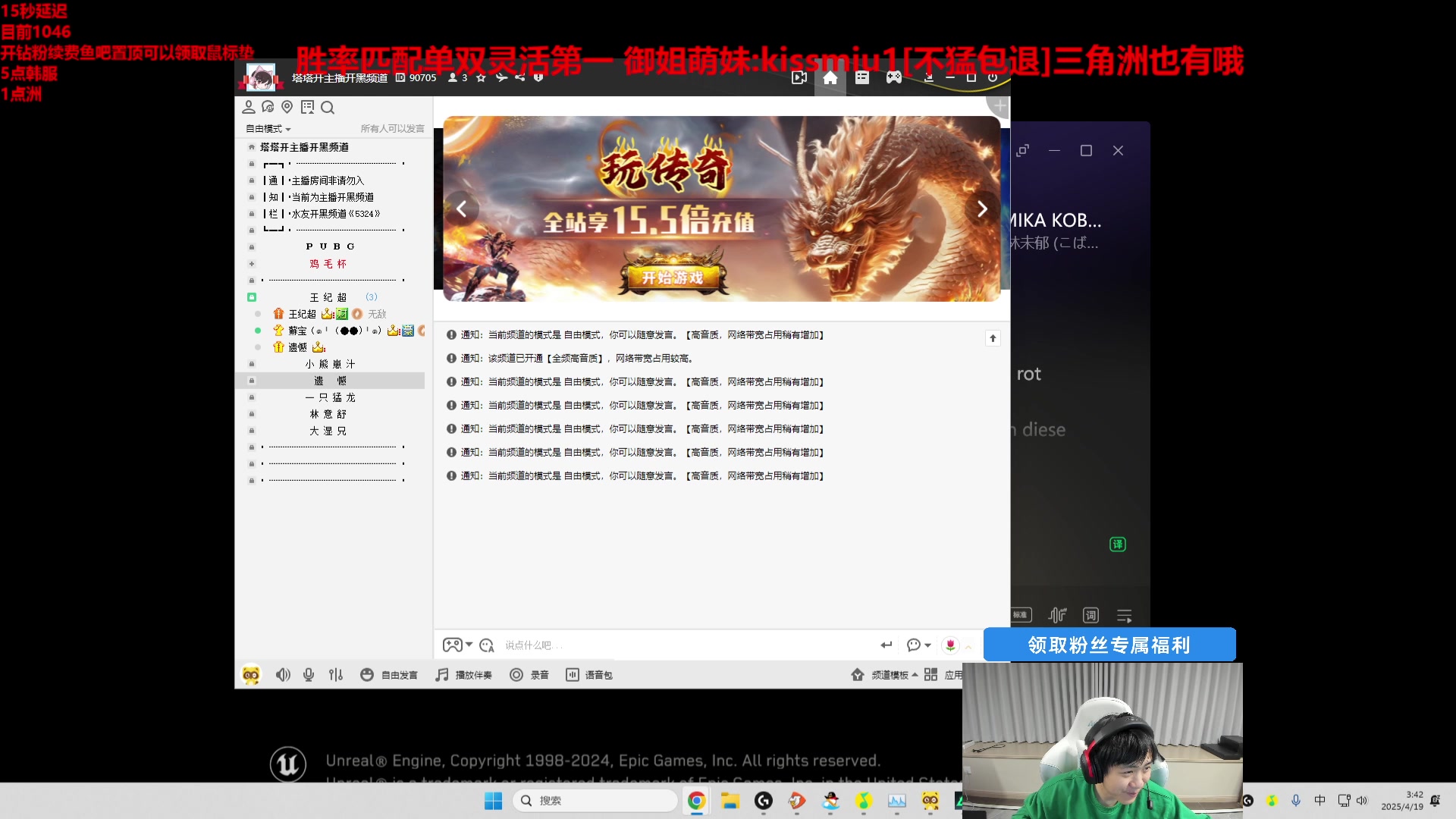Open the channel bulletin note icon
The height and width of the screenshot is (819, 1456).
click(307, 107)
